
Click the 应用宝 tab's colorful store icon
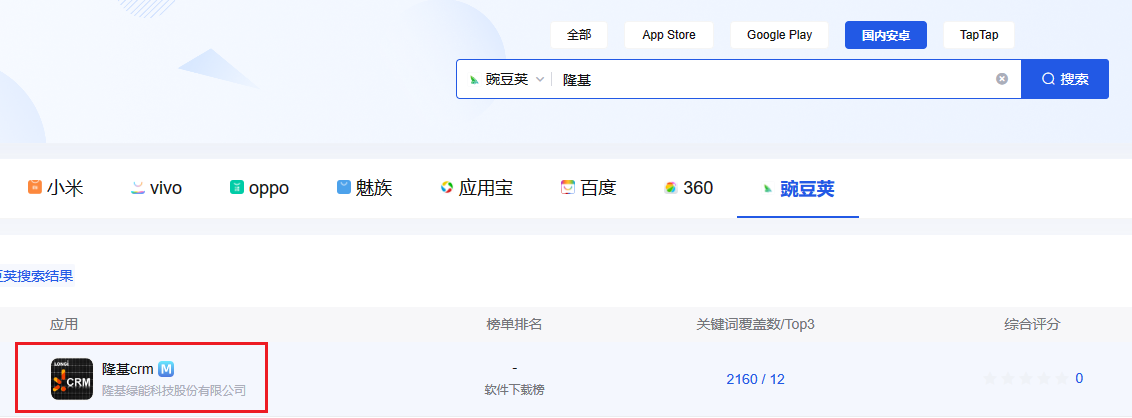447,188
